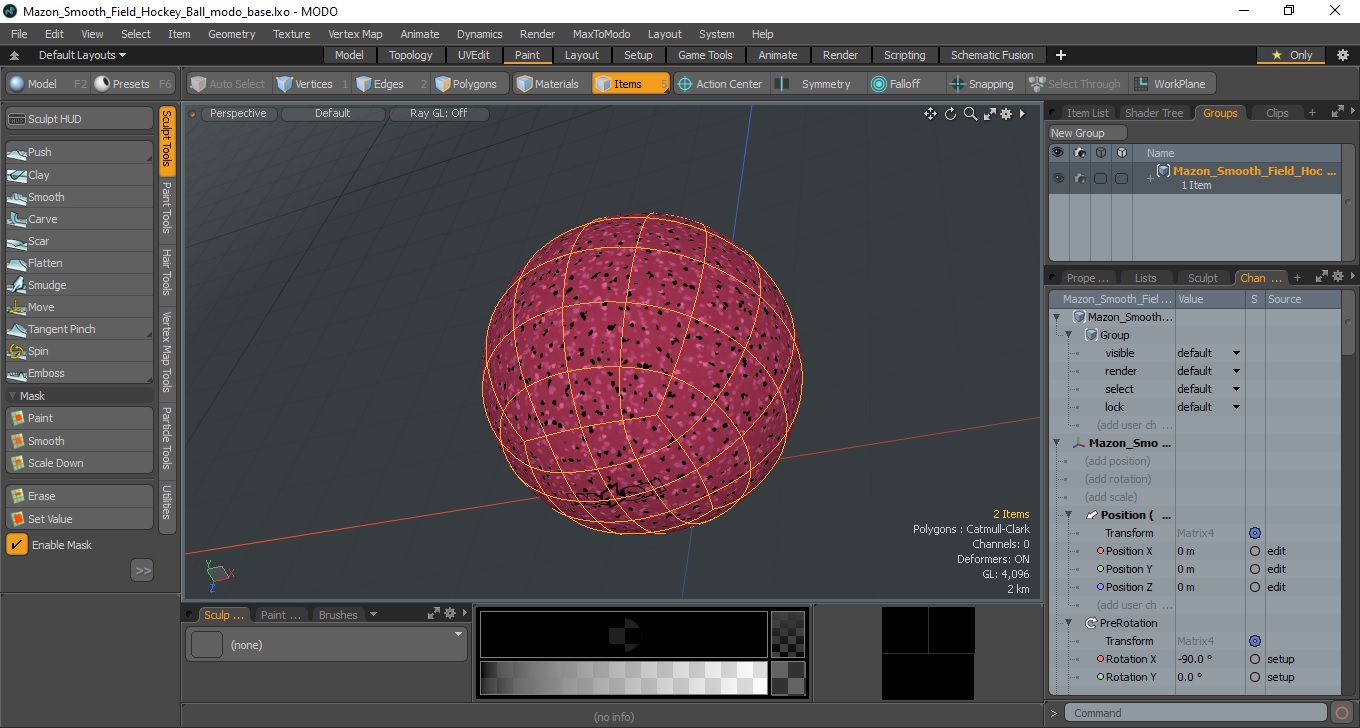Choose the mask Scale Down tool
Viewport: 1360px width, 728px height.
click(x=80, y=463)
